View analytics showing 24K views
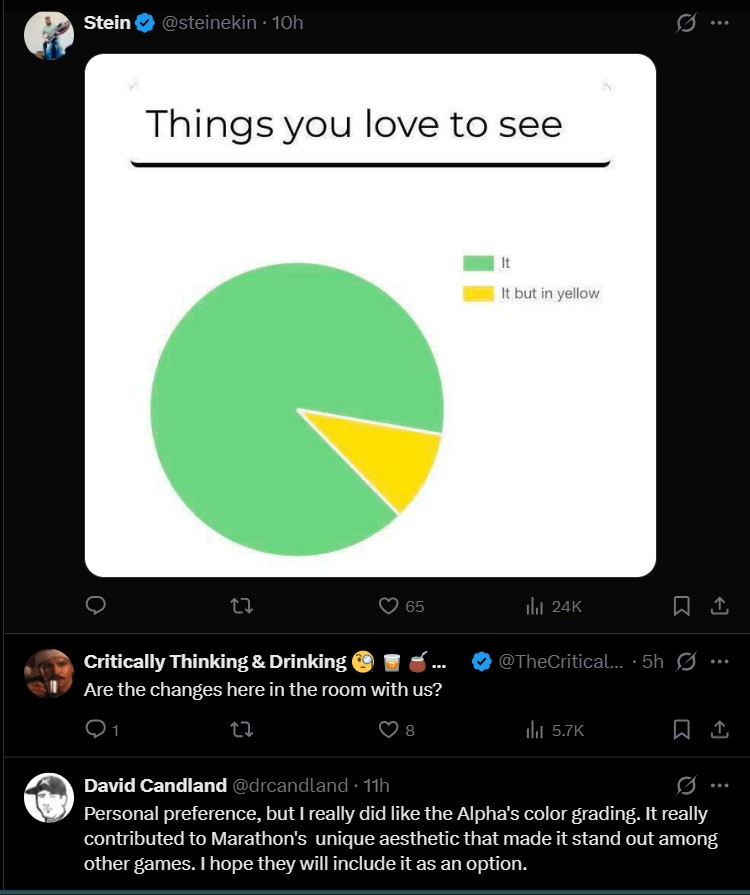This screenshot has width=750, height=895. click(534, 606)
